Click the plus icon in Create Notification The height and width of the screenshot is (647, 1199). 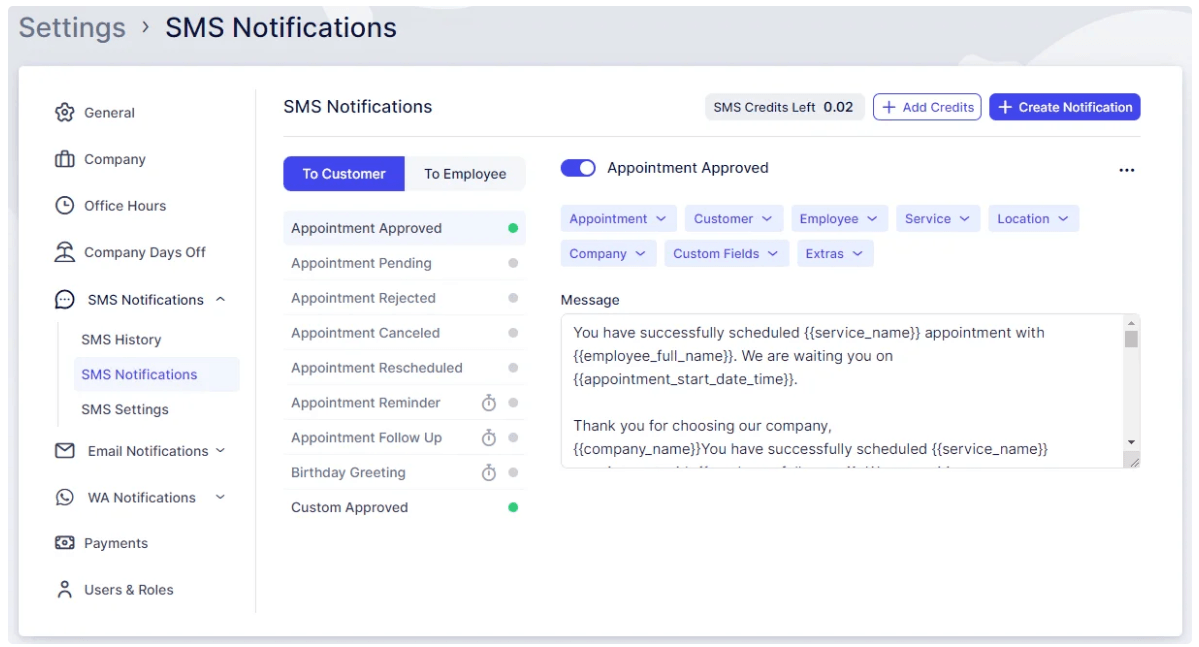(x=1005, y=107)
